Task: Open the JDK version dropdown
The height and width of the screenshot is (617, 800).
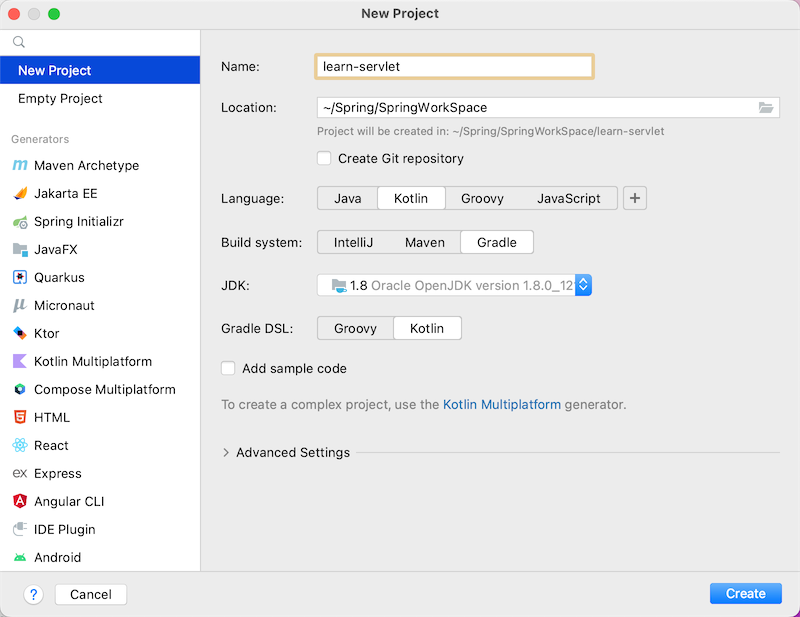Action: [x=583, y=285]
